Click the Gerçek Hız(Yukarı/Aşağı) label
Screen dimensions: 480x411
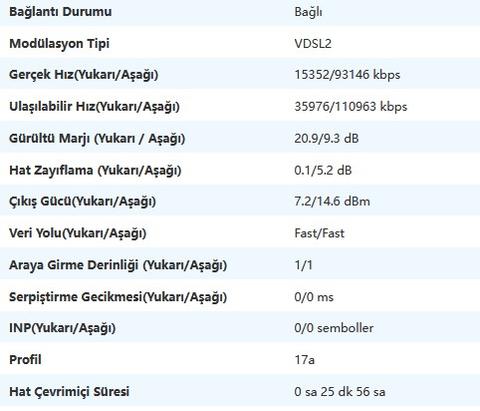[x=84, y=74]
